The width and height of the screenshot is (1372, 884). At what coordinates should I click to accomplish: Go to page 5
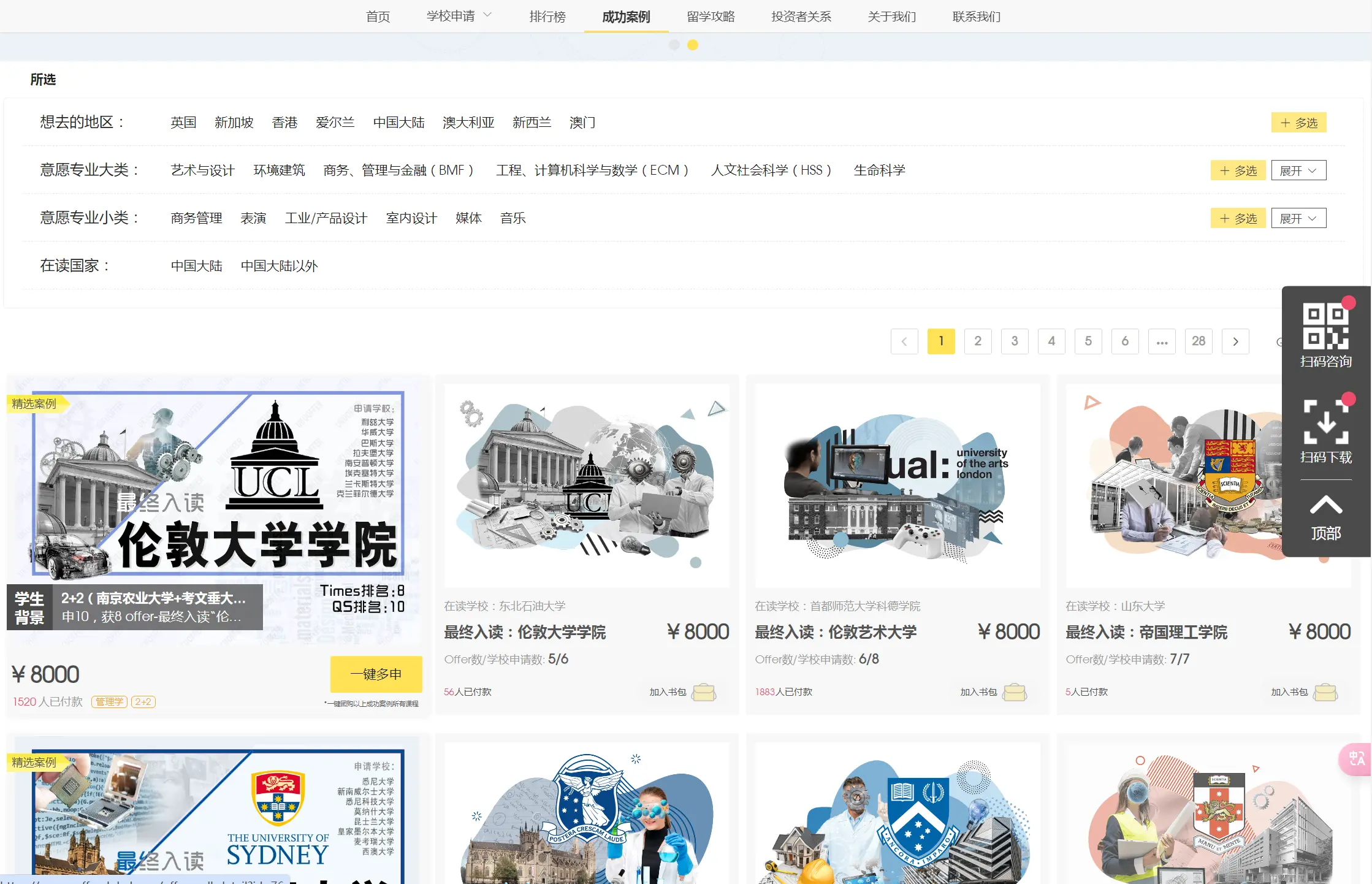1088,341
